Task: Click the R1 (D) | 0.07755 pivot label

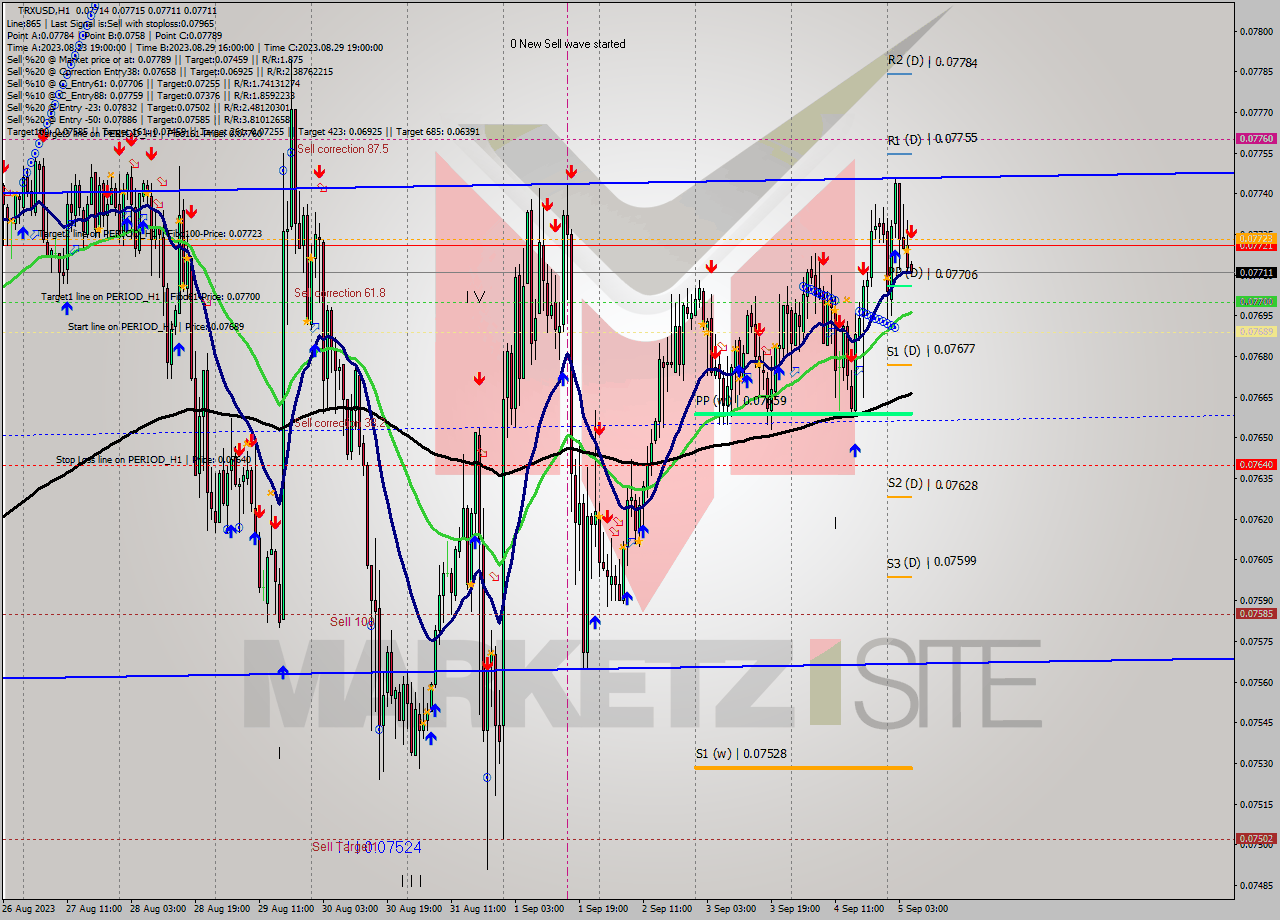Action: click(932, 139)
